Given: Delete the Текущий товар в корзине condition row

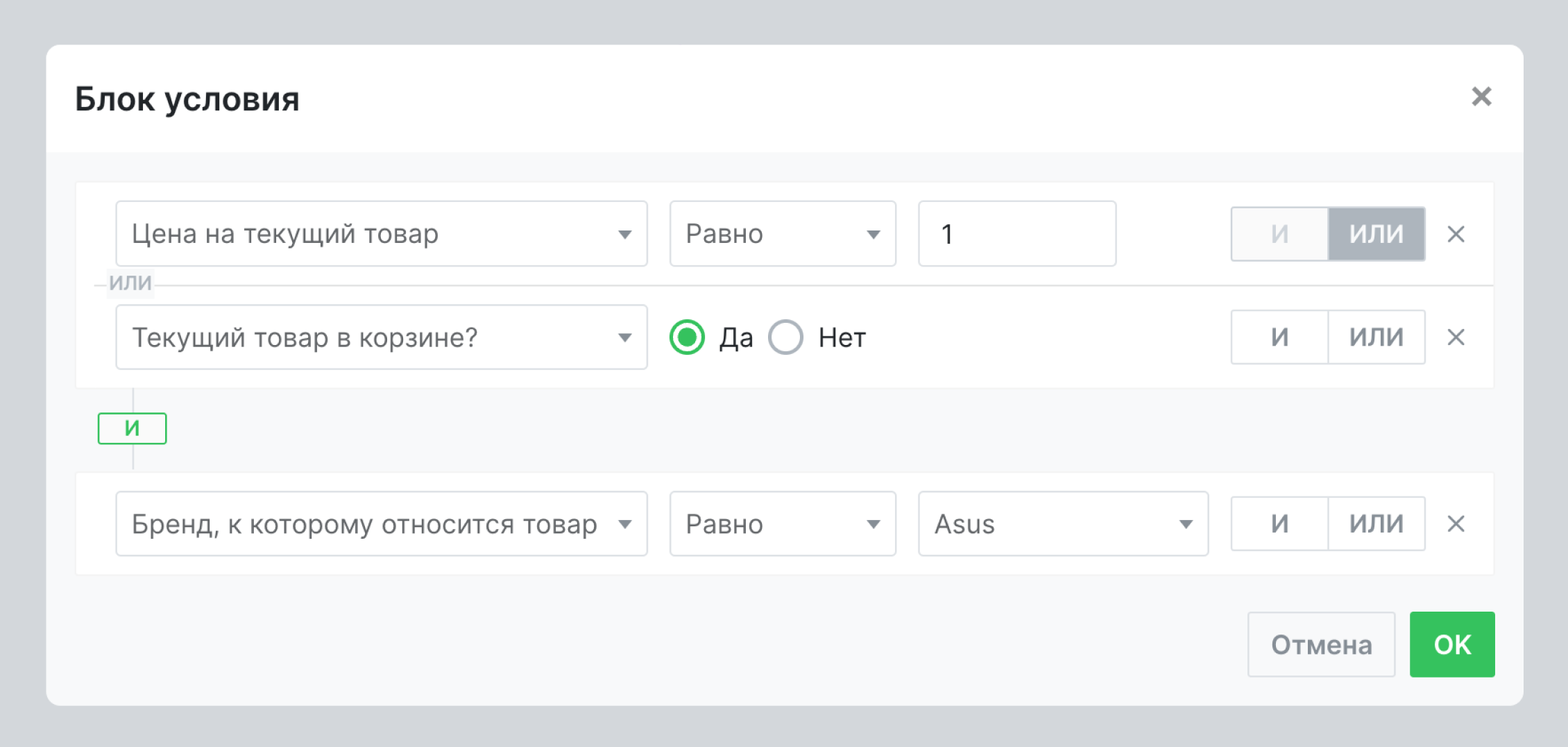Looking at the screenshot, I should click(1456, 337).
